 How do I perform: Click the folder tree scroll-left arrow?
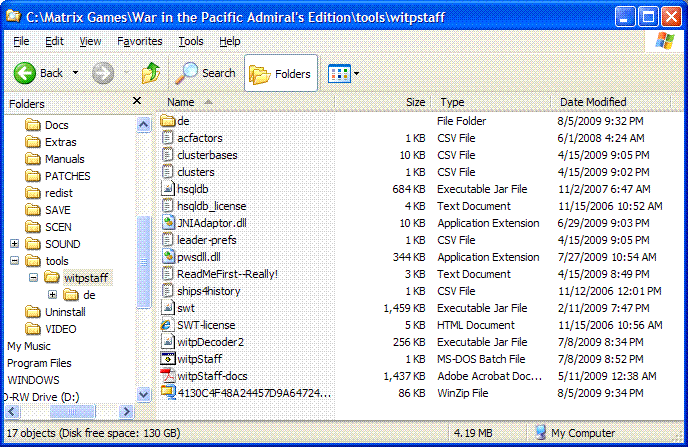12,411
